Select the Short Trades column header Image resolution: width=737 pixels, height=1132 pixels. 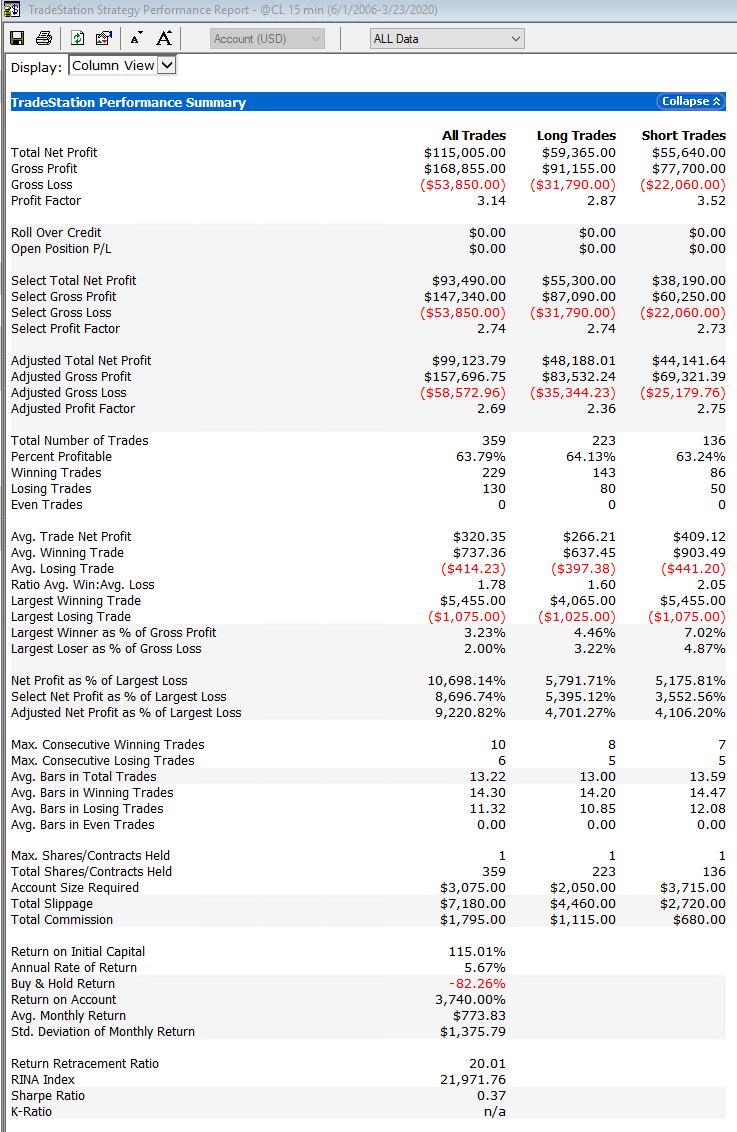(684, 135)
